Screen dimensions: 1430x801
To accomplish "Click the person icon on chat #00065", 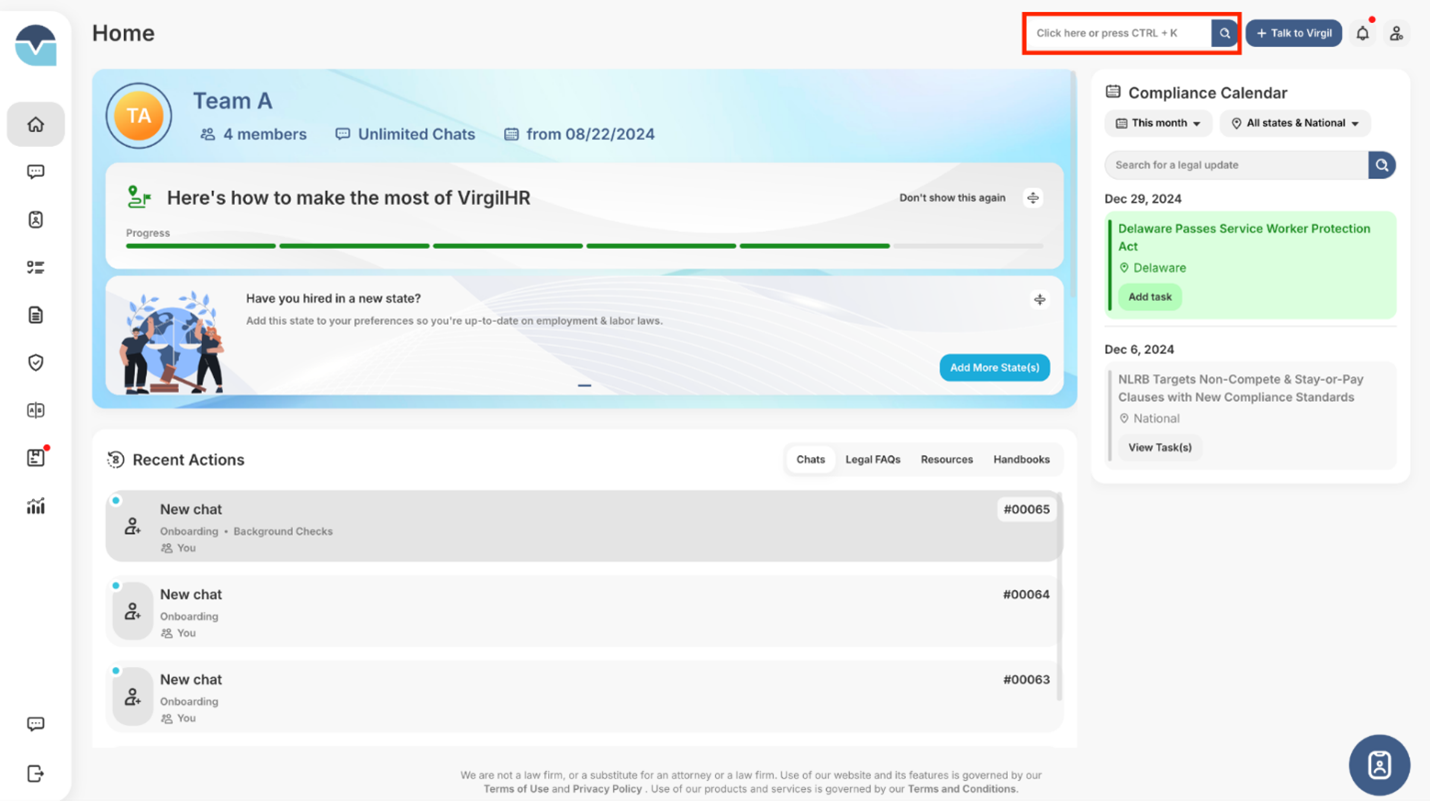I will coord(133,526).
